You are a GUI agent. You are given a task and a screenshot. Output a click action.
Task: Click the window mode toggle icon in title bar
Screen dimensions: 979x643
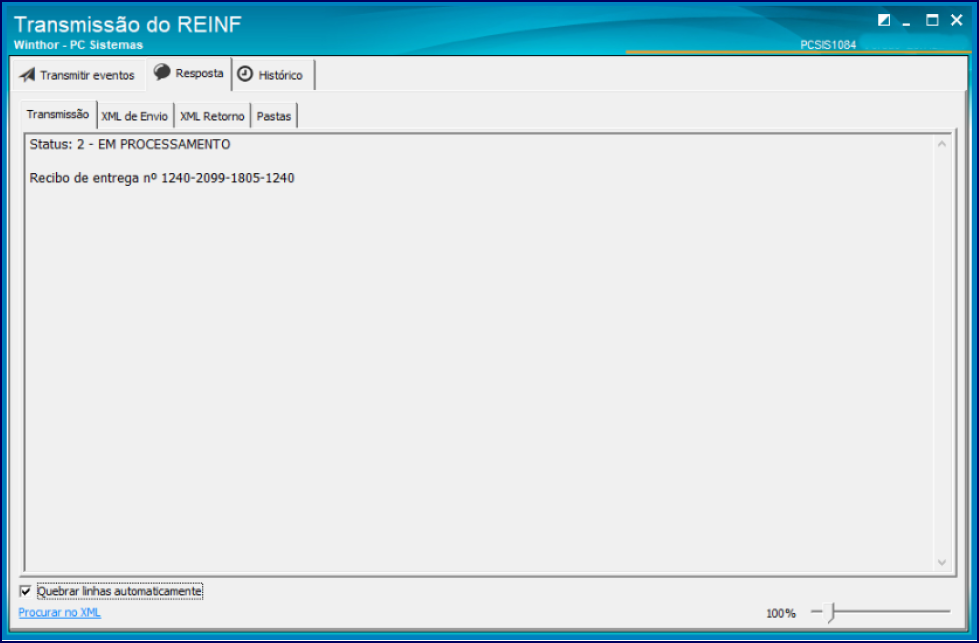(884, 20)
